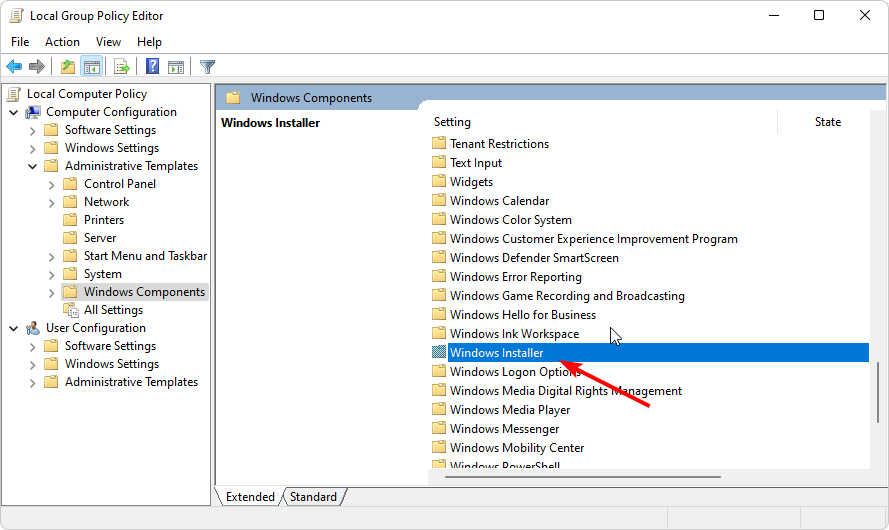Expand the System tree node
The image size is (889, 530).
(x=52, y=275)
